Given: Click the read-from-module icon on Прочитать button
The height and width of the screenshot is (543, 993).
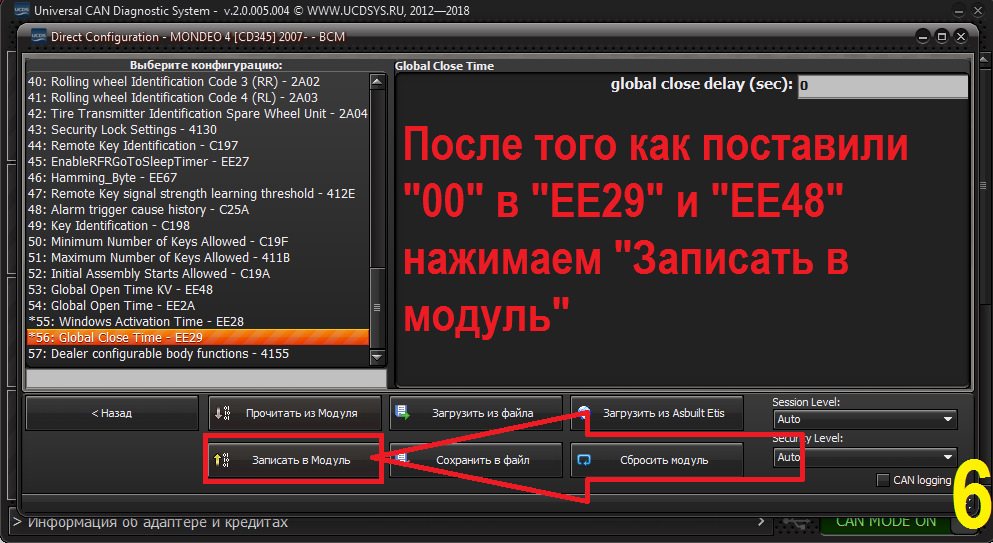Looking at the screenshot, I should click(x=222, y=413).
